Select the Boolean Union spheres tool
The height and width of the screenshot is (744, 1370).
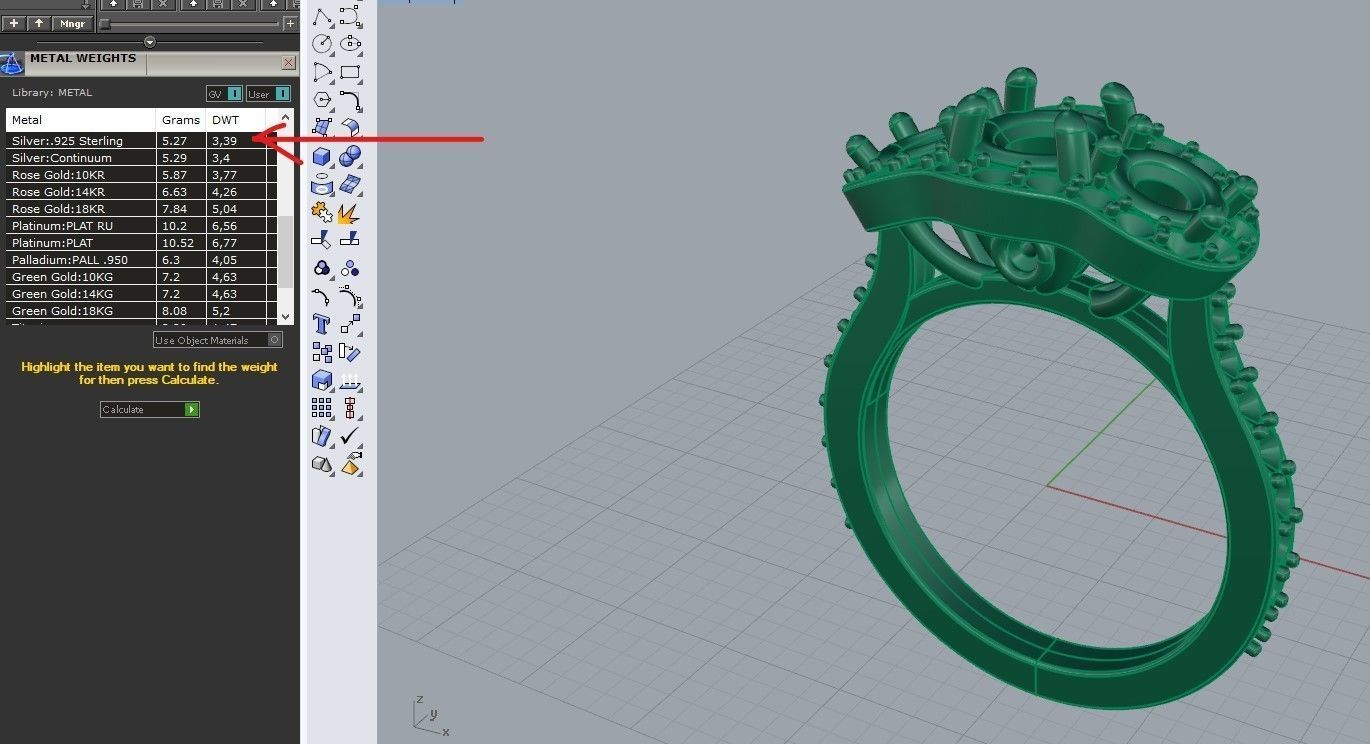[x=350, y=157]
